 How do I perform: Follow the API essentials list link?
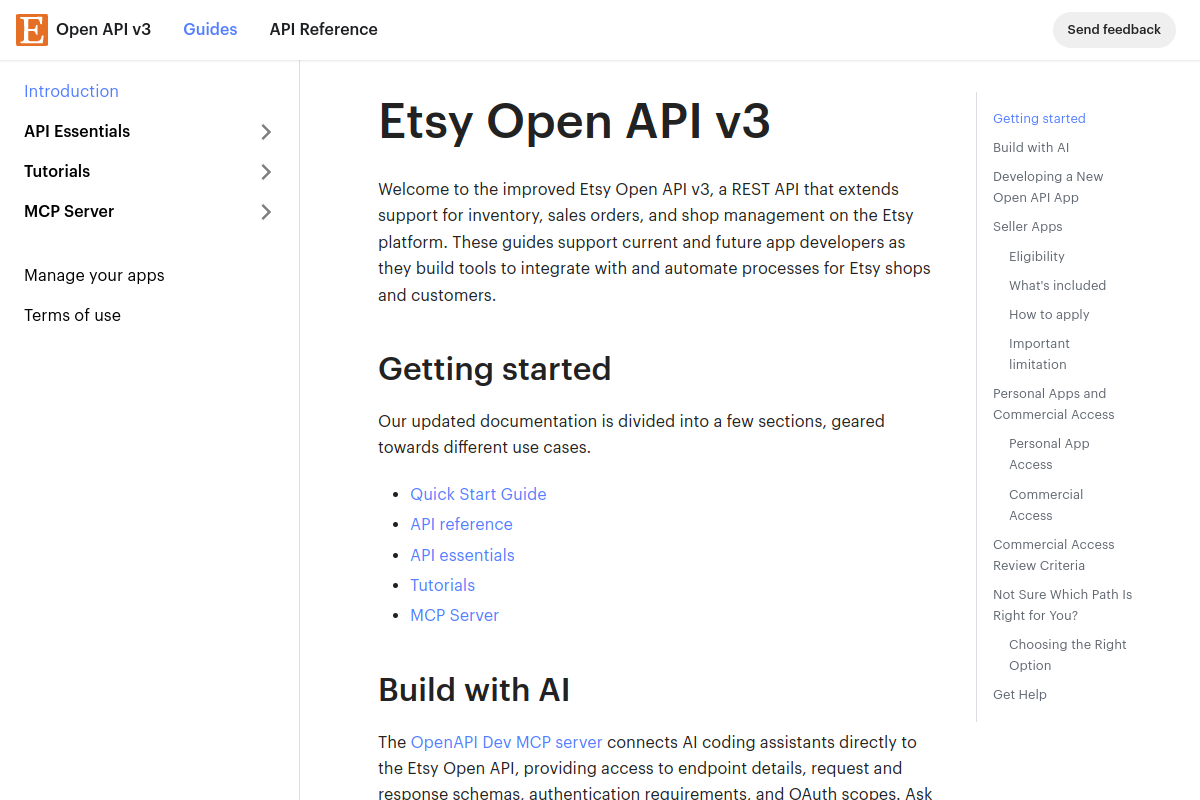click(x=462, y=555)
